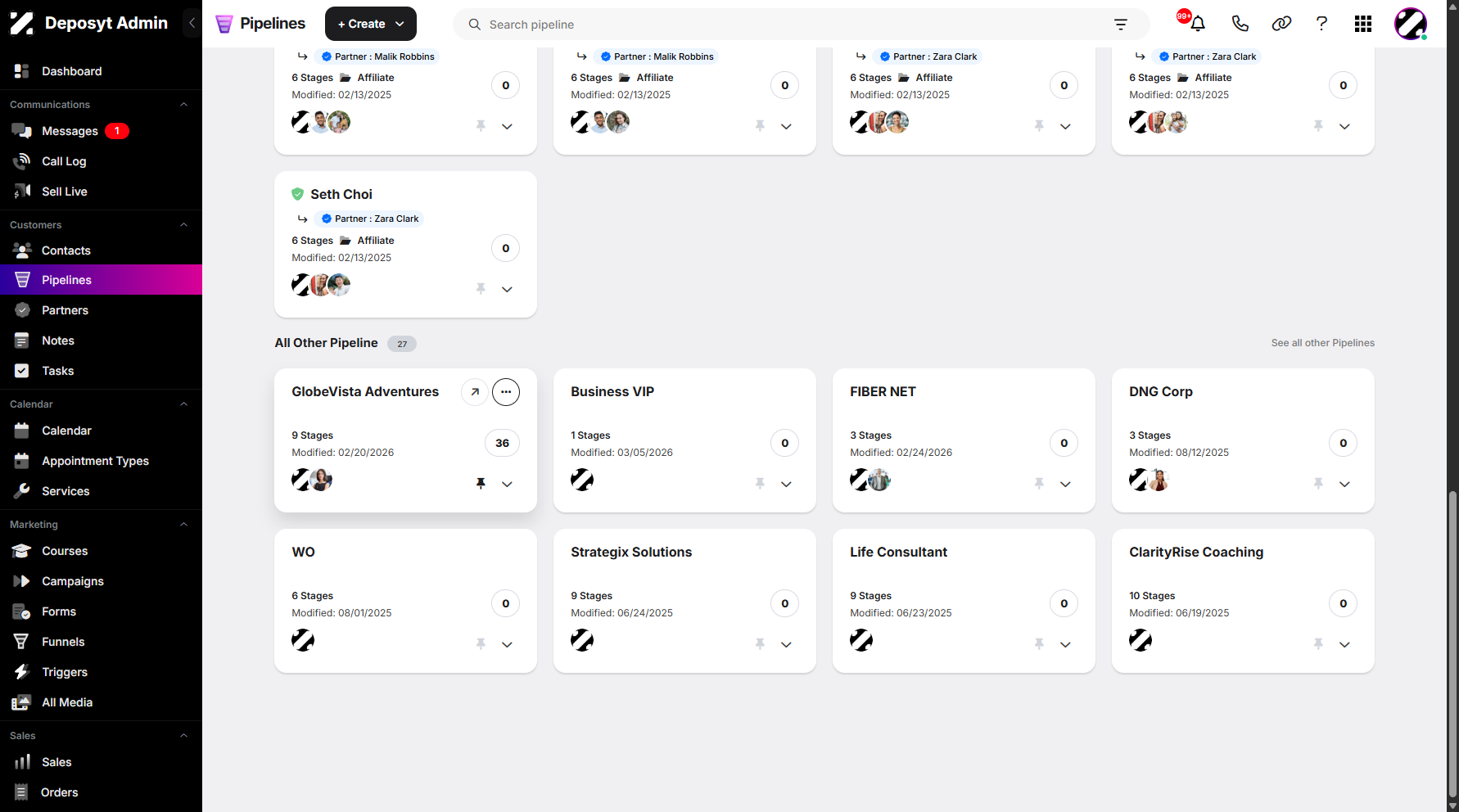Image resolution: width=1459 pixels, height=812 pixels.
Task: Expand the GlobeVista Adventures card details
Action: pyautogui.click(x=507, y=484)
